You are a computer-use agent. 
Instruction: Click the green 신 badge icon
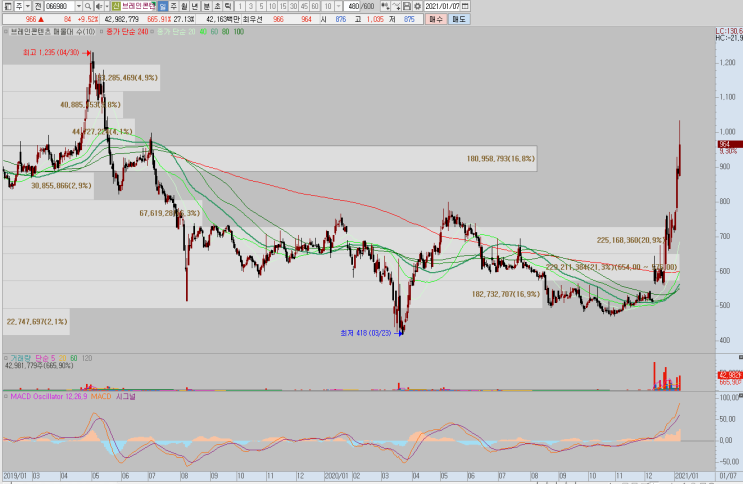point(116,6)
